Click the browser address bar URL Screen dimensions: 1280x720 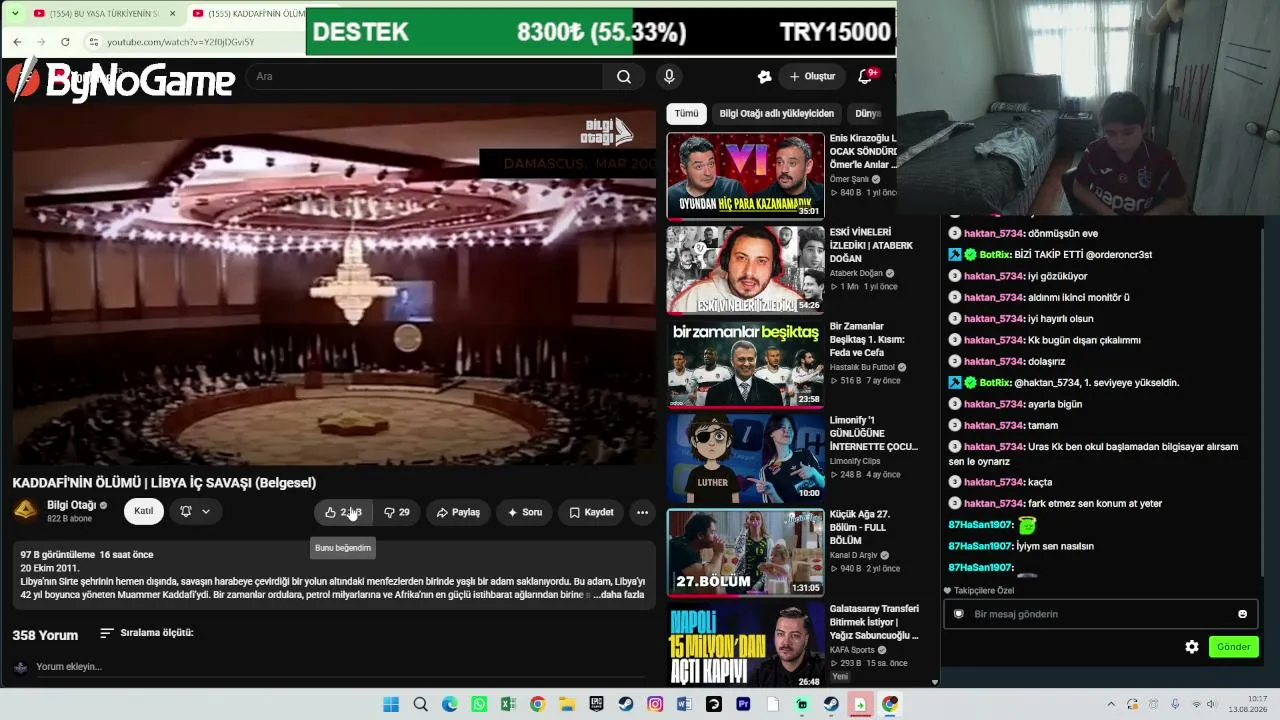tap(181, 42)
